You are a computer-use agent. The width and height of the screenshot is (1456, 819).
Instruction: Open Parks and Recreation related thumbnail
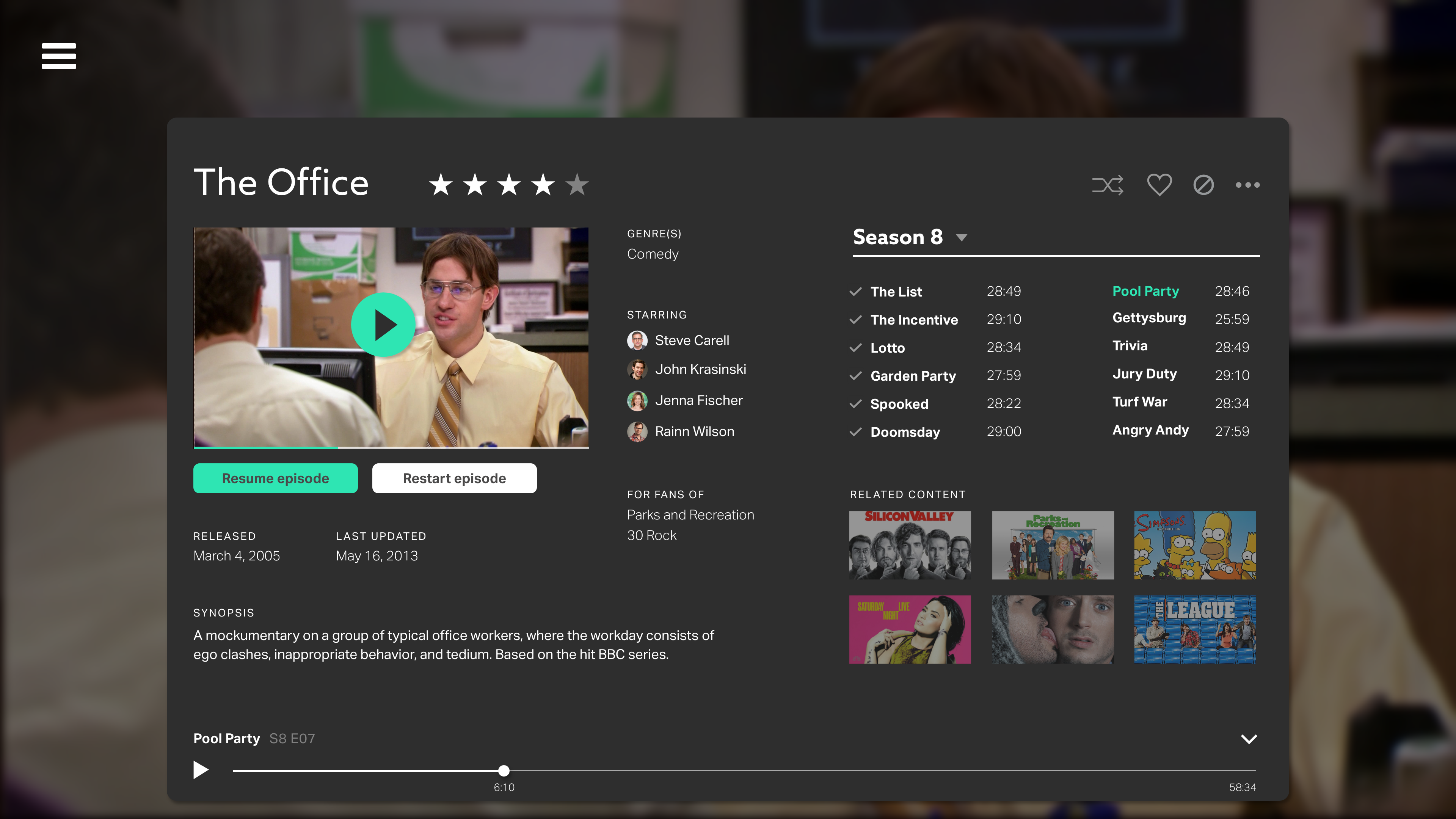[x=1053, y=546]
